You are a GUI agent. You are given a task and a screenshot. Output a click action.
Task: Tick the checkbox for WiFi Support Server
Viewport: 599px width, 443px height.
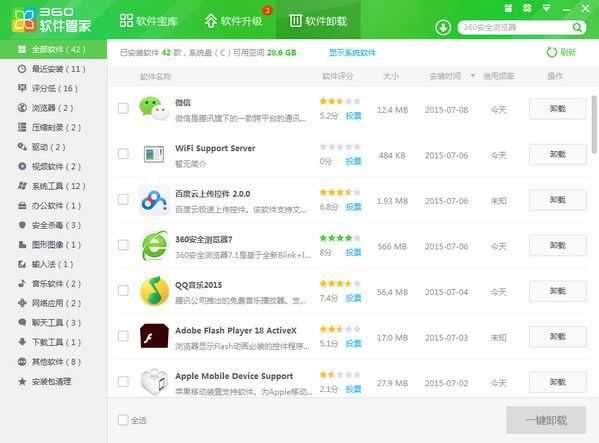click(x=123, y=154)
